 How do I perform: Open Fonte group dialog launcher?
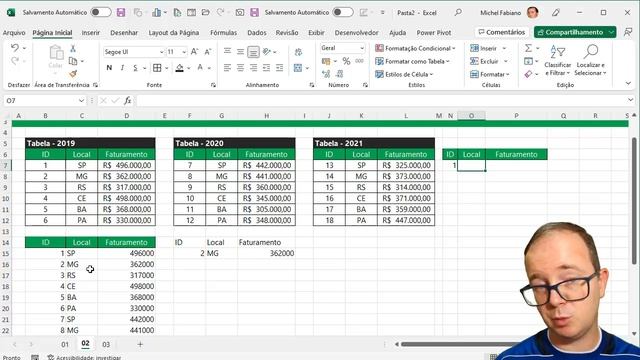tap(213, 85)
